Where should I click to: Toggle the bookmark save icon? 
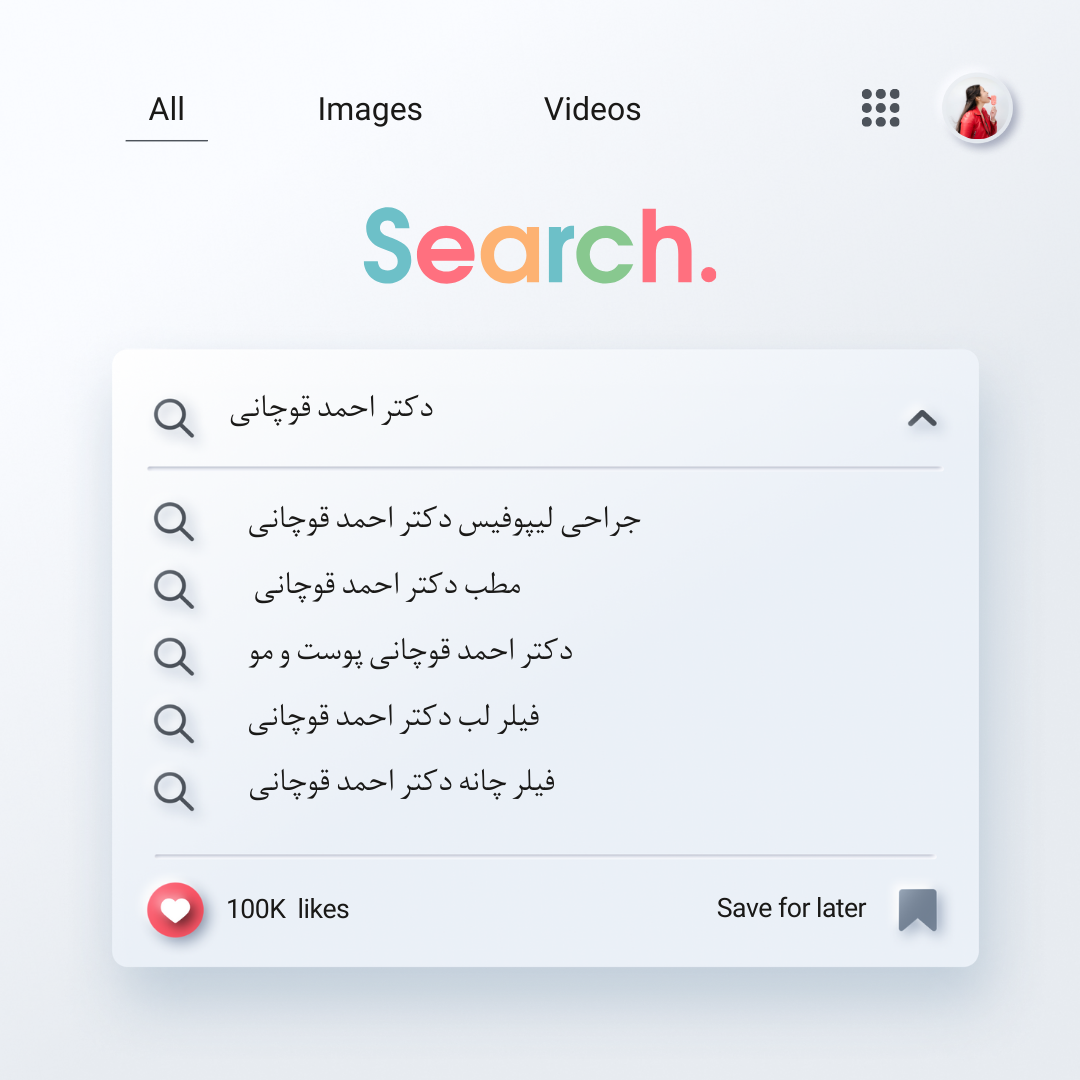point(917,910)
